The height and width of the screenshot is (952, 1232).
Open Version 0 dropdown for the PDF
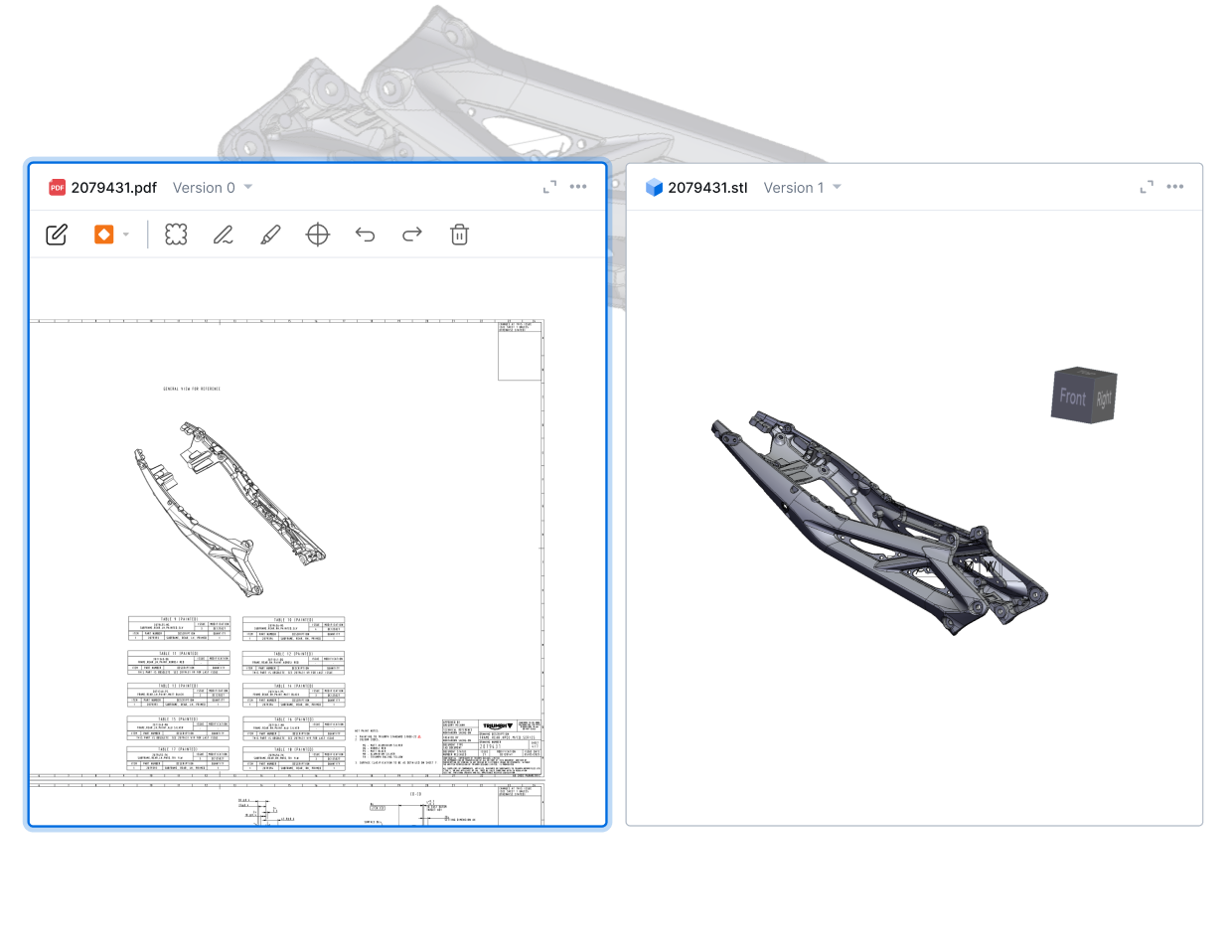coord(213,188)
